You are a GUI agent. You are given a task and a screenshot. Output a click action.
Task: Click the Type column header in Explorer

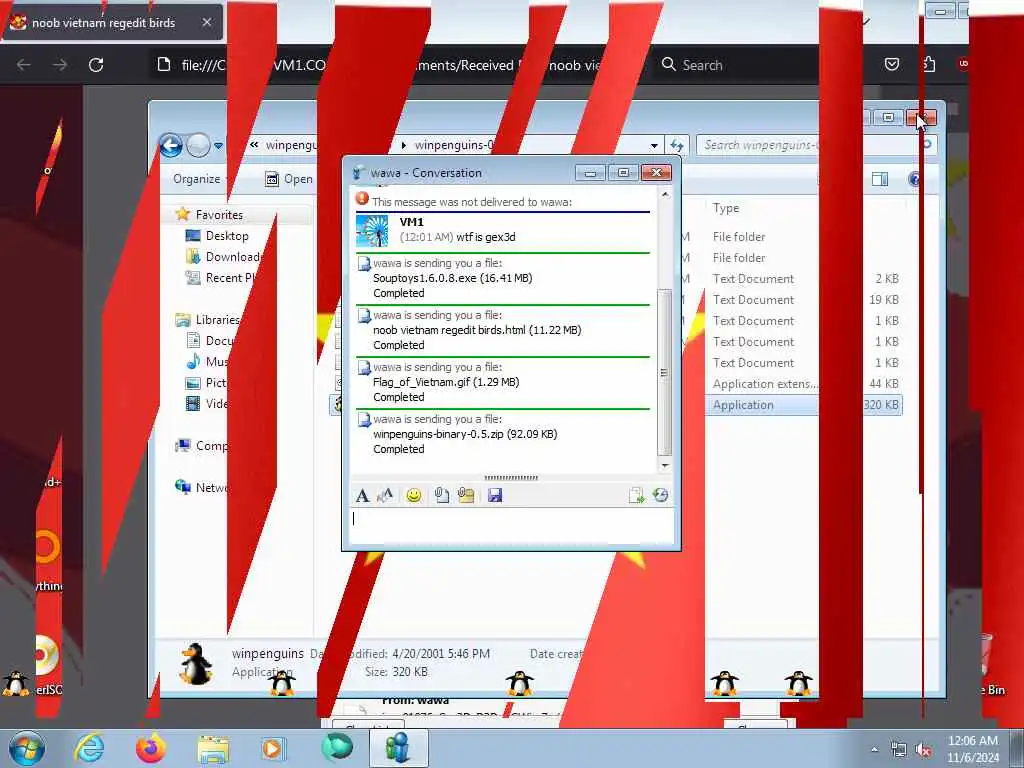[726, 208]
